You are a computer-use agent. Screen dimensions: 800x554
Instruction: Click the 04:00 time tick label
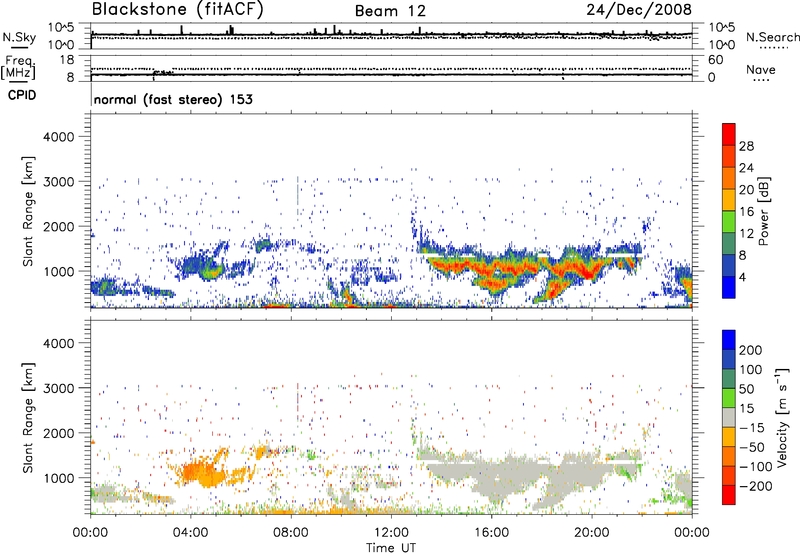[x=190, y=533]
